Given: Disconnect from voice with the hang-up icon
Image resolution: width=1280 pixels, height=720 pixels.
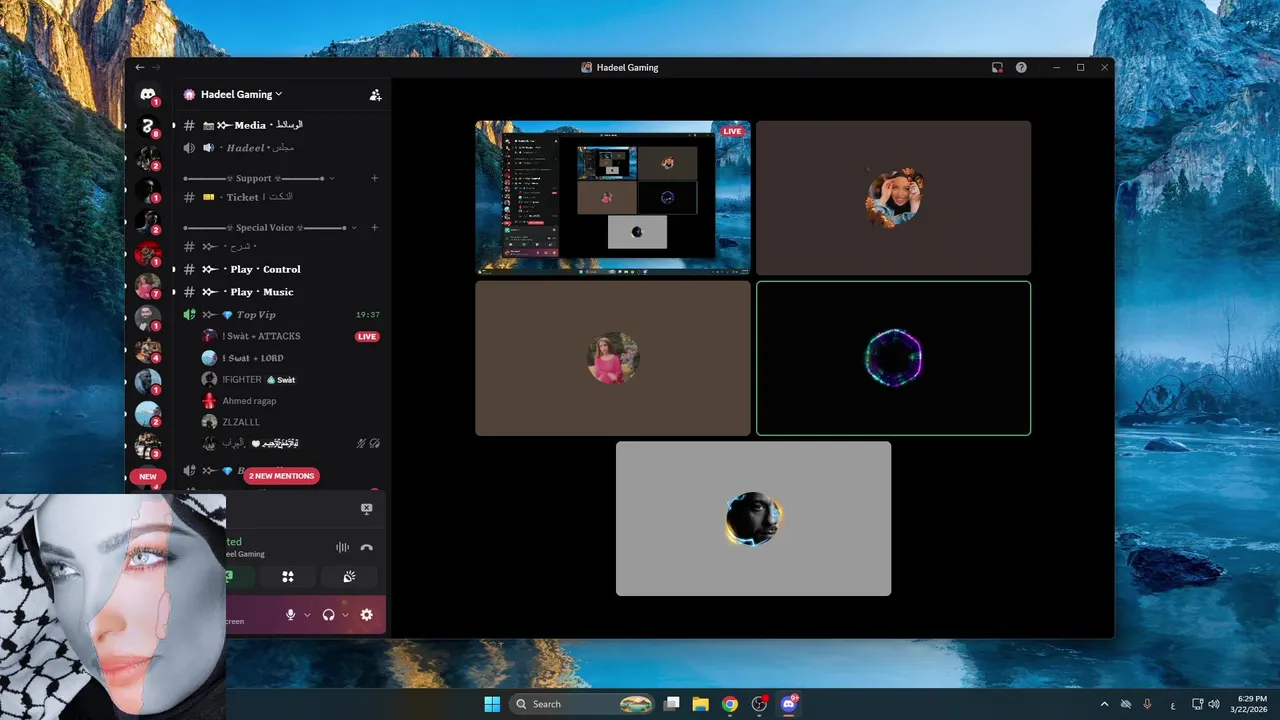Looking at the screenshot, I should pyautogui.click(x=367, y=547).
